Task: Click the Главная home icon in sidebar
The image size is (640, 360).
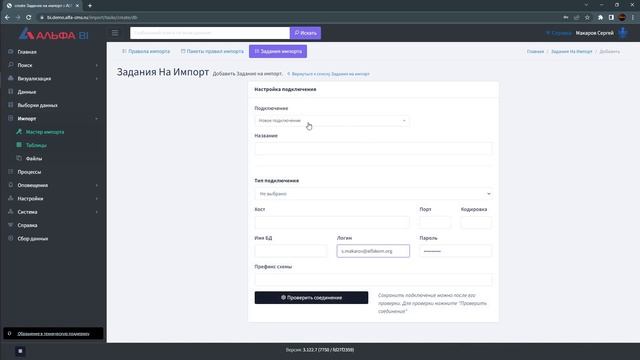Action: click(x=11, y=52)
